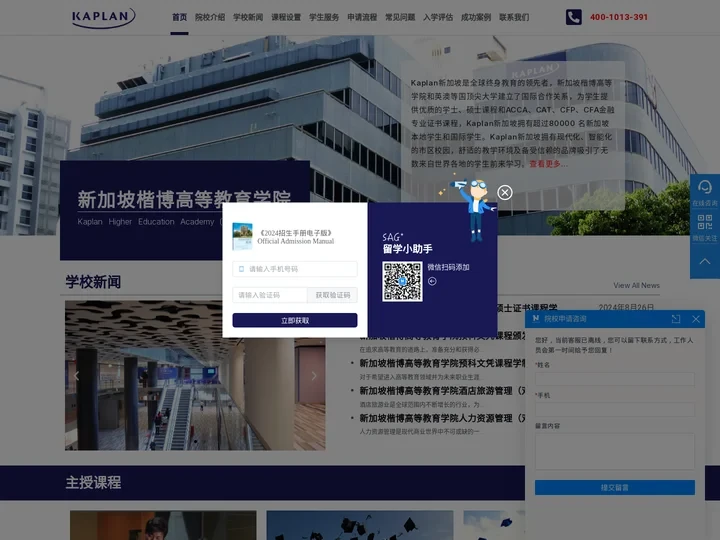Close the popup with the circled X icon
This screenshot has height=540, width=720.
505,192
